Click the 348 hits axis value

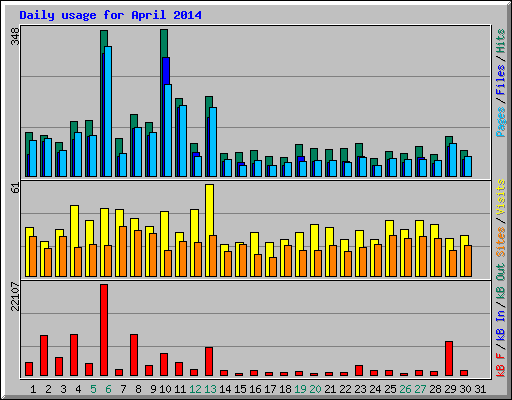16,36
